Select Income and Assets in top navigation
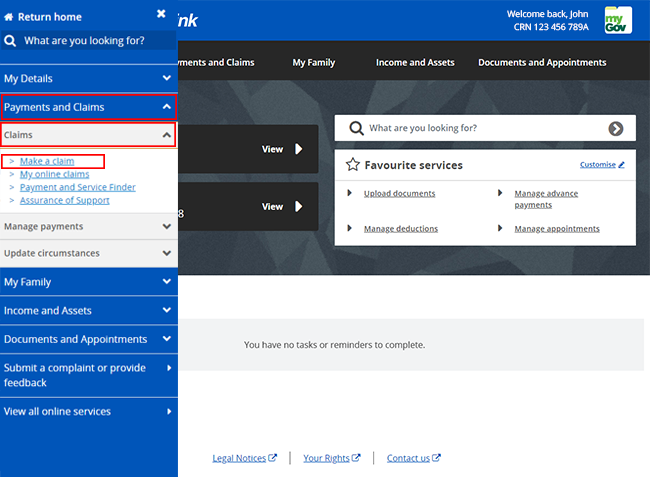The width and height of the screenshot is (650, 477). (x=415, y=63)
